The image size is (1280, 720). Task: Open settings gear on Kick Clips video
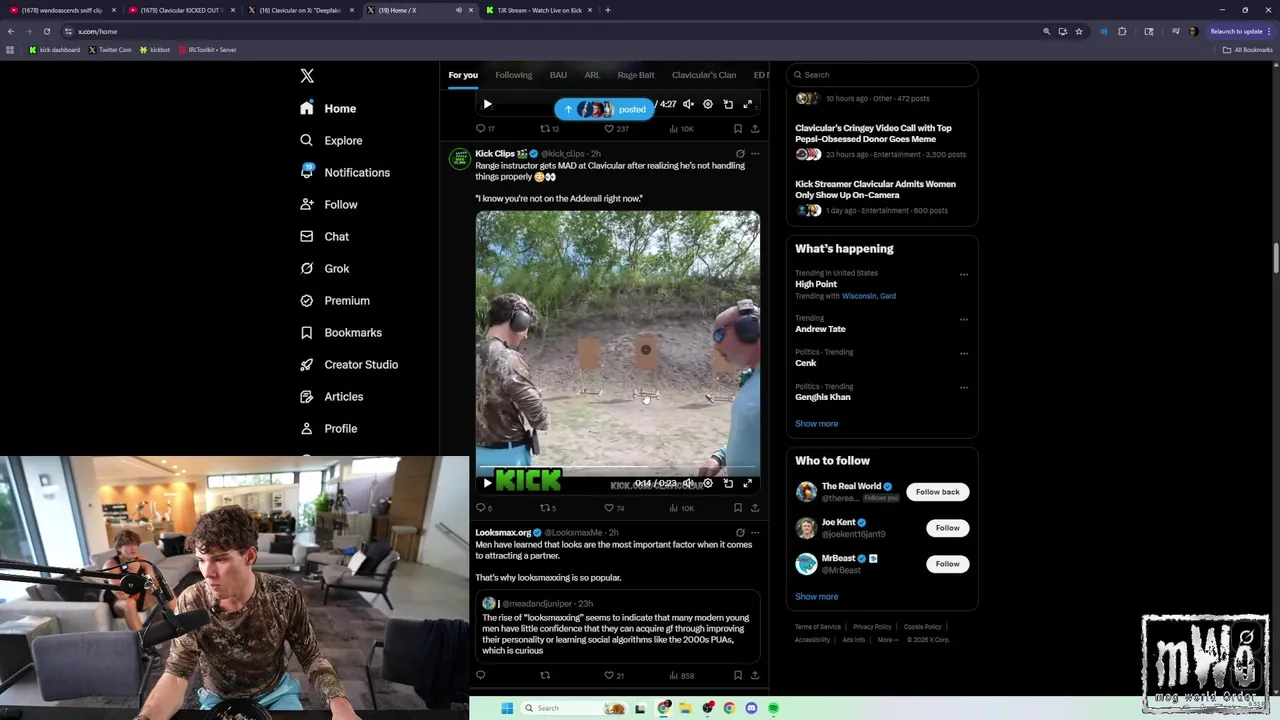pos(708,483)
